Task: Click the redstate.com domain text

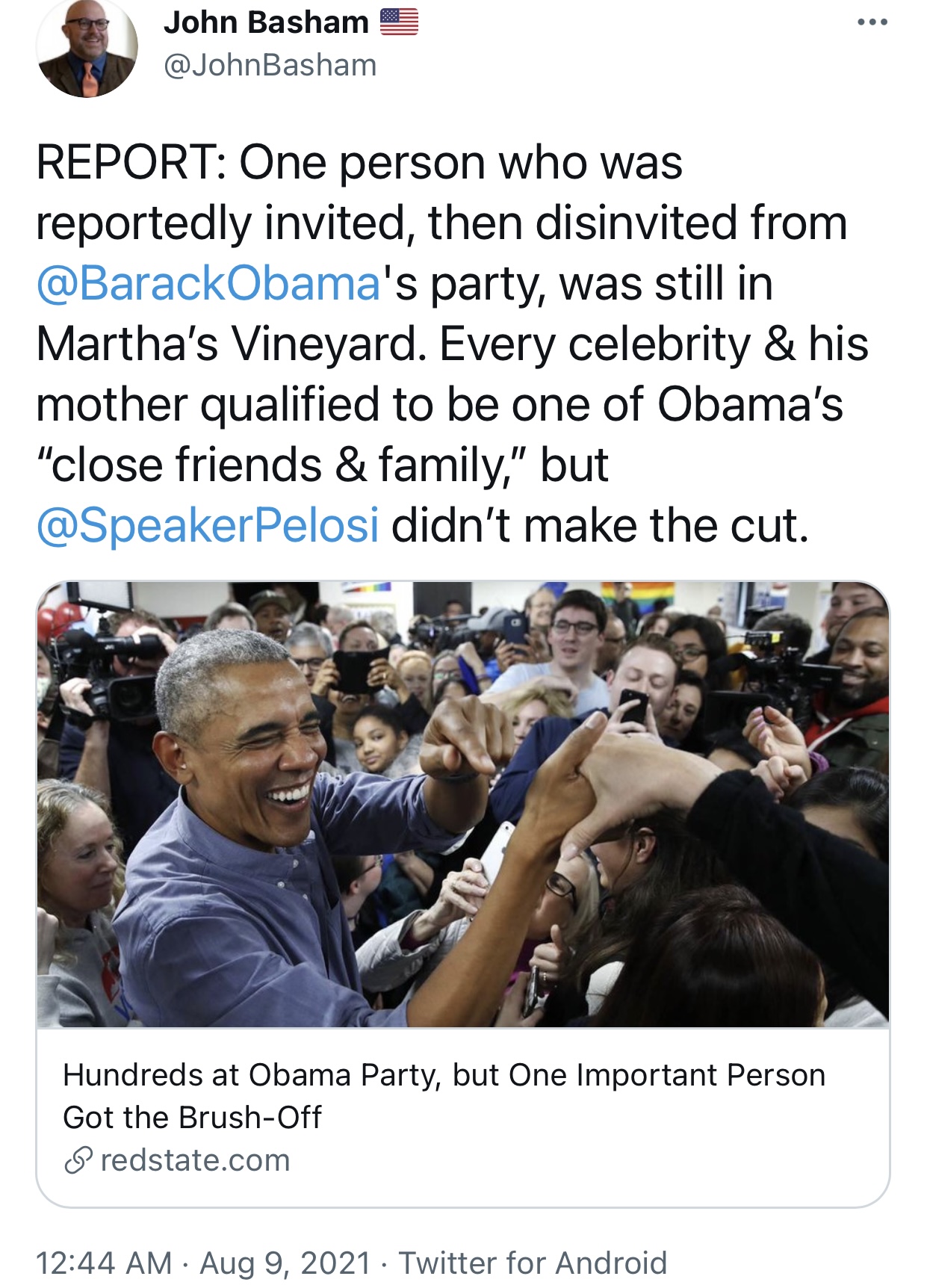Action: (x=195, y=1160)
